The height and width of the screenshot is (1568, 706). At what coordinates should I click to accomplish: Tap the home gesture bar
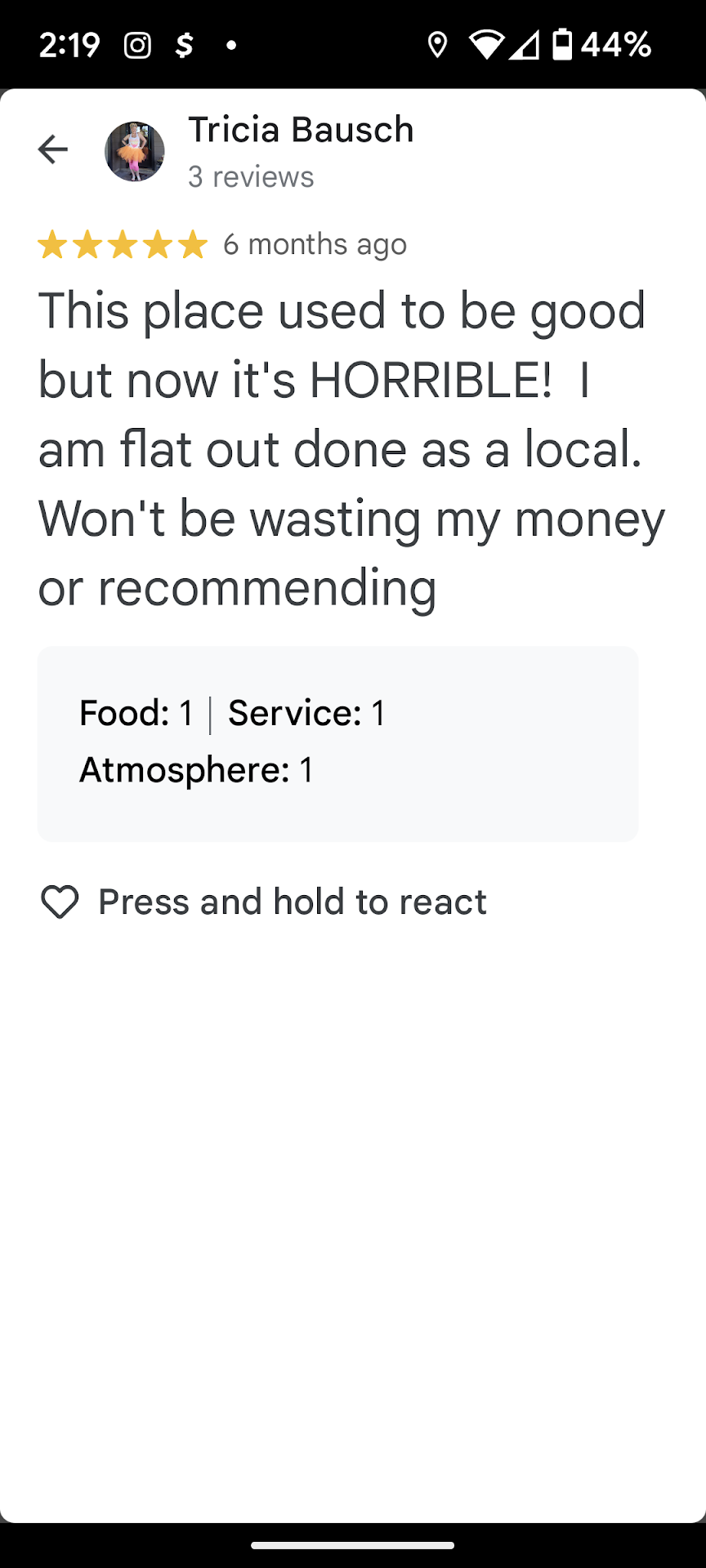[x=353, y=1545]
